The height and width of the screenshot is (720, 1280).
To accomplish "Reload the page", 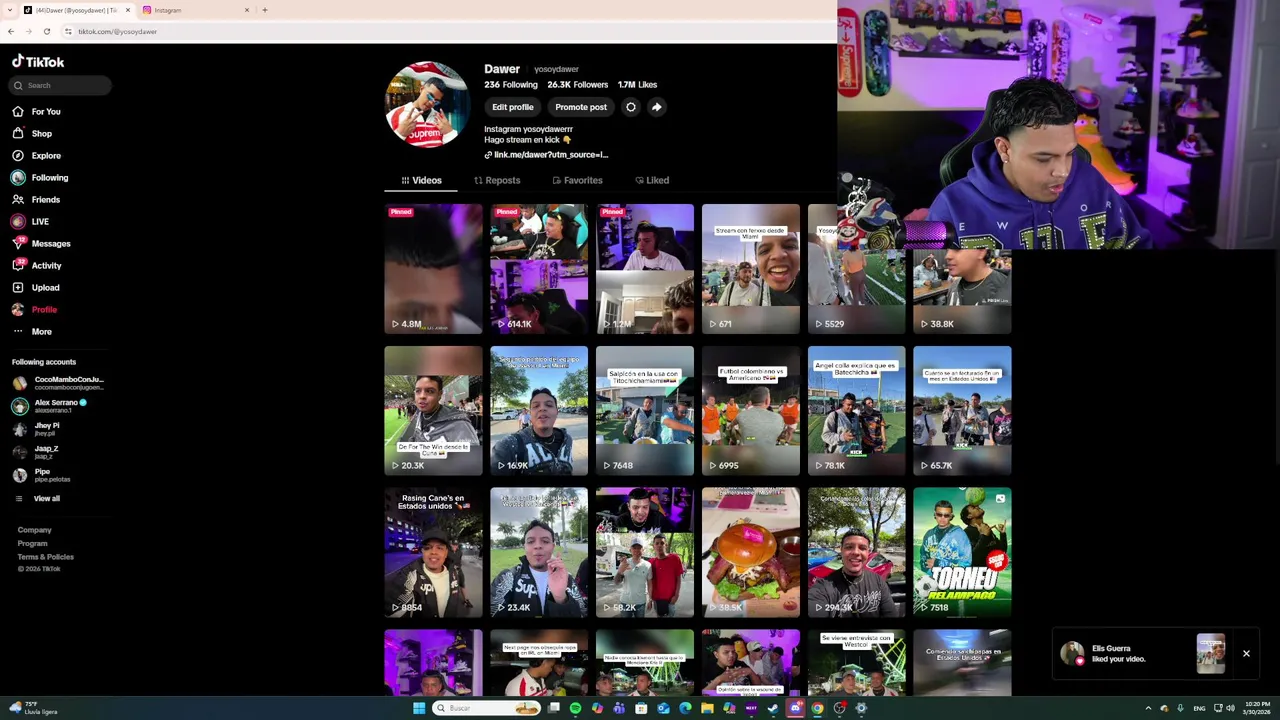I will [46, 31].
